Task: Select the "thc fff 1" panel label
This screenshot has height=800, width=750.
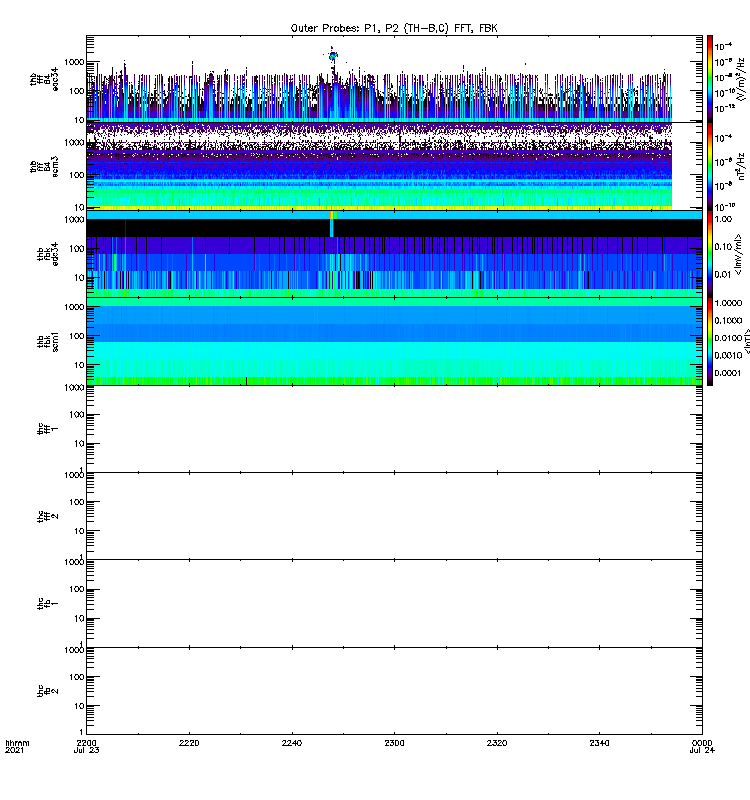Action: tap(48, 429)
